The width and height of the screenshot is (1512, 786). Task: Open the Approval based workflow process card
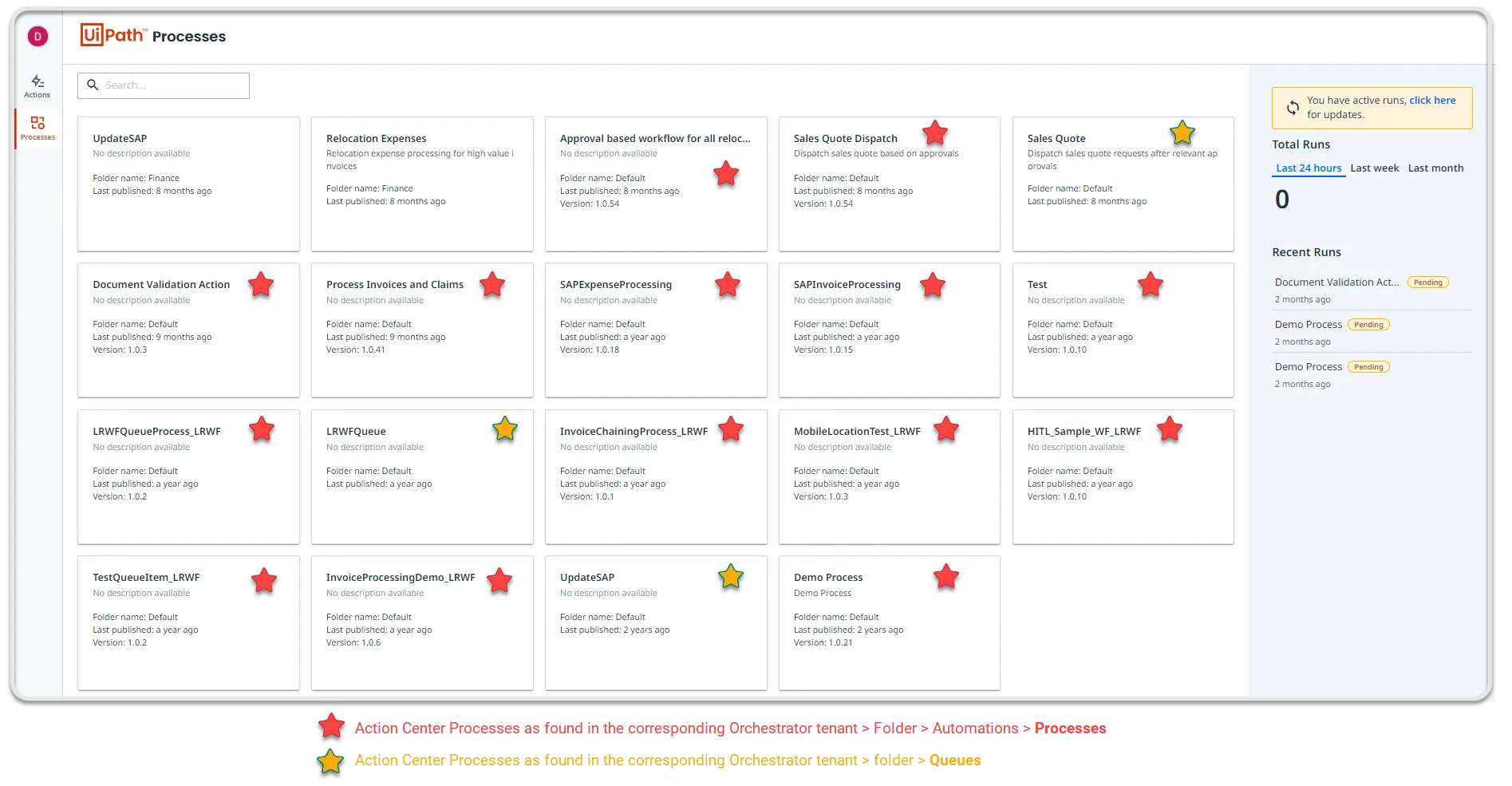pos(656,184)
